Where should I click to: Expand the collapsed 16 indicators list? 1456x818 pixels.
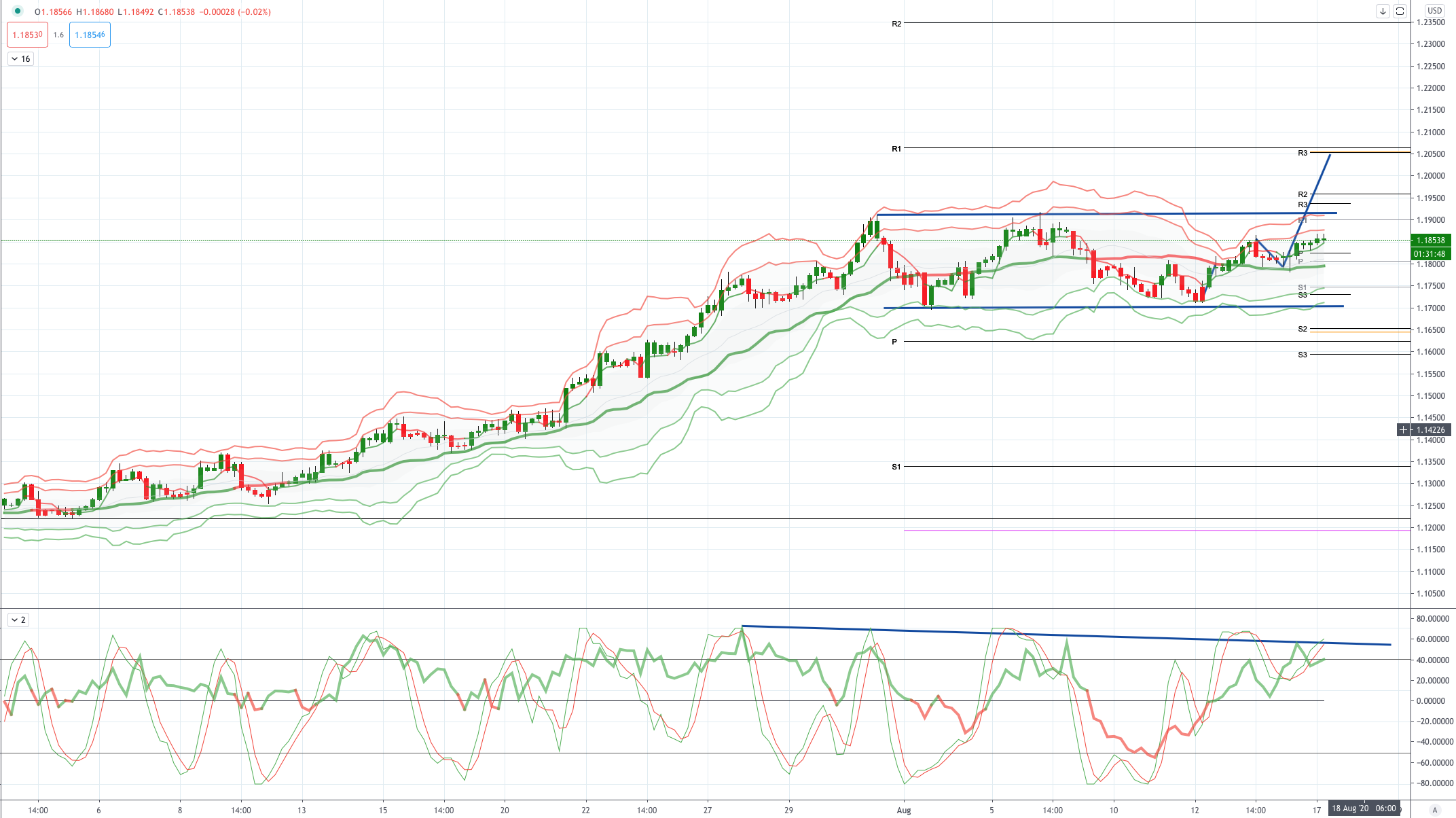[x=20, y=59]
